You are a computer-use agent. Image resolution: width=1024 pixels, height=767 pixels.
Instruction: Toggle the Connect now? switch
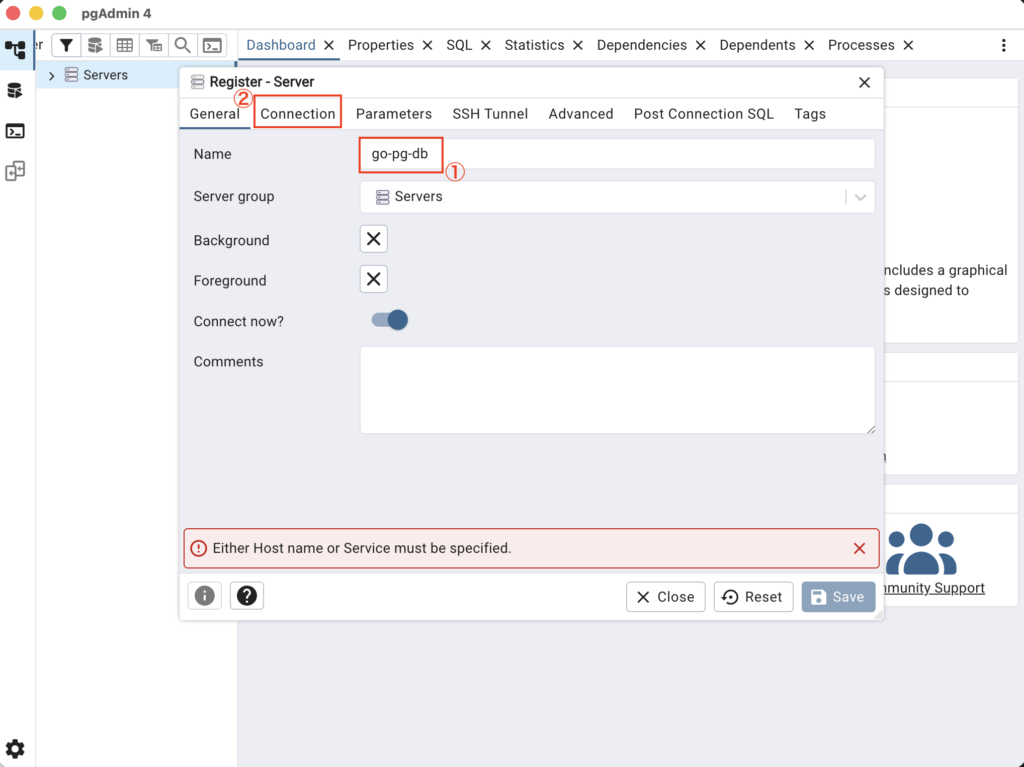pos(389,320)
